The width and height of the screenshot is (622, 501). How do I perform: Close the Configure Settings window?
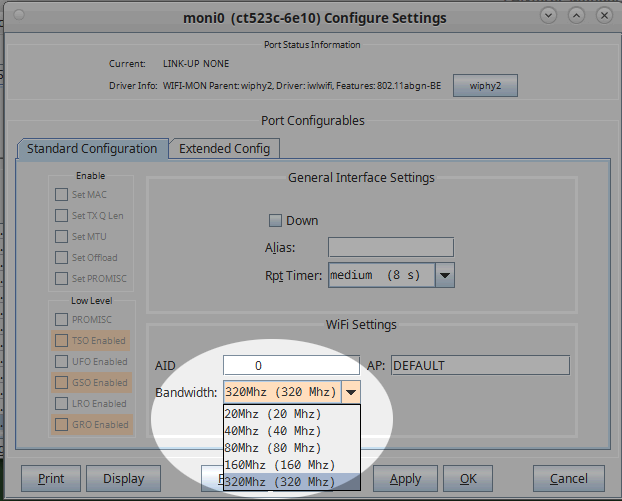[604, 16]
